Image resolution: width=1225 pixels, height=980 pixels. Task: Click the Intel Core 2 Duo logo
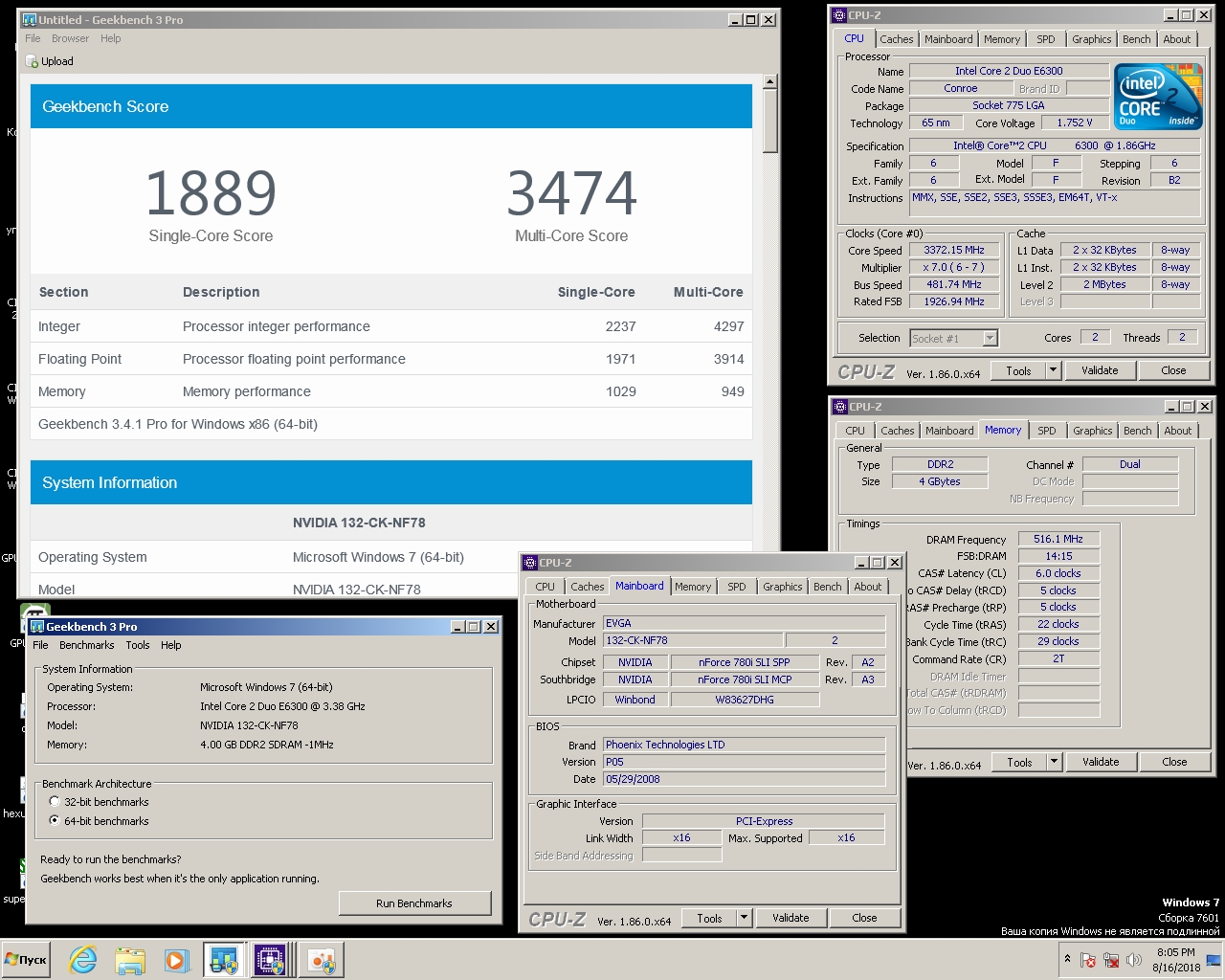click(1159, 96)
